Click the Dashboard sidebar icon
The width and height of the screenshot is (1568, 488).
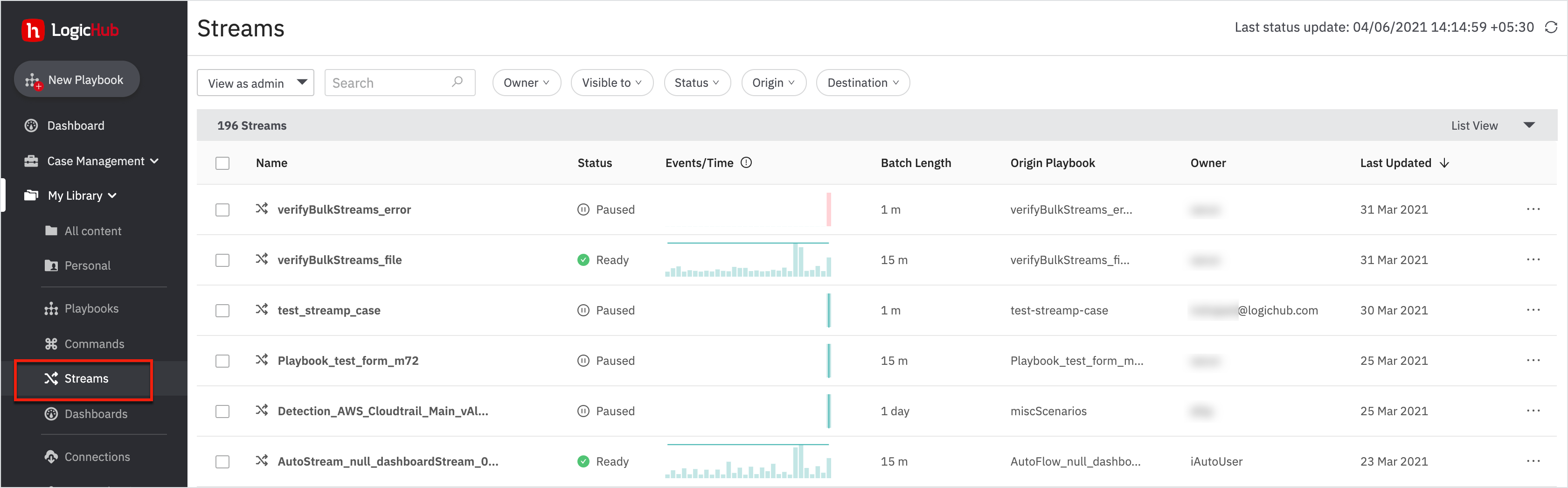pos(31,125)
